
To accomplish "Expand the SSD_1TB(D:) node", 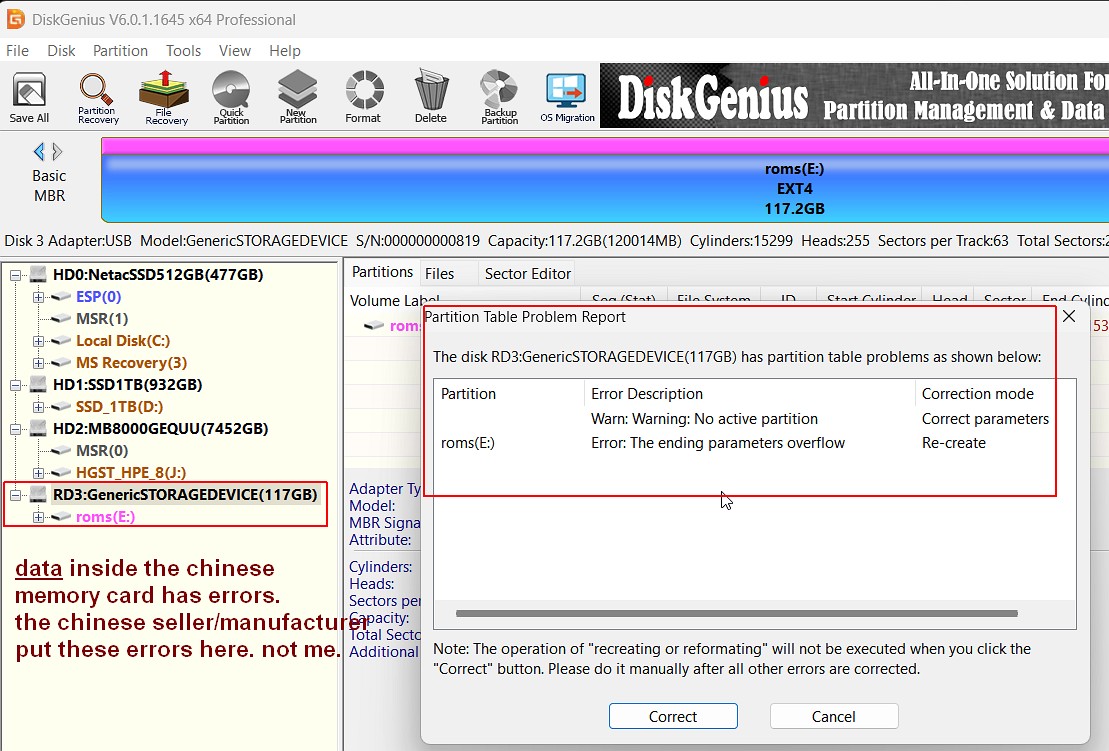I will point(38,407).
